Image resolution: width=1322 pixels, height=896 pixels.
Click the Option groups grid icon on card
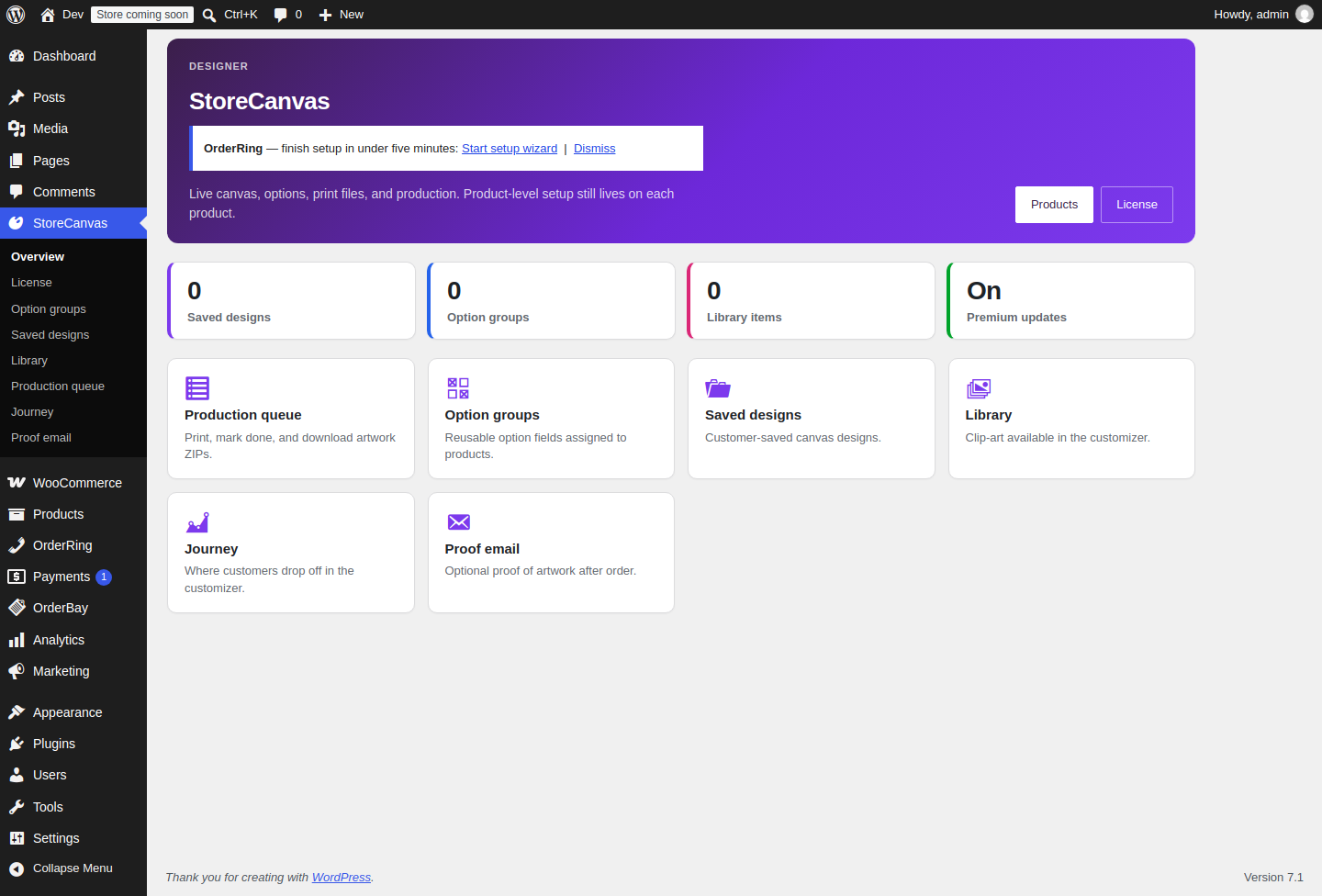[x=458, y=388]
